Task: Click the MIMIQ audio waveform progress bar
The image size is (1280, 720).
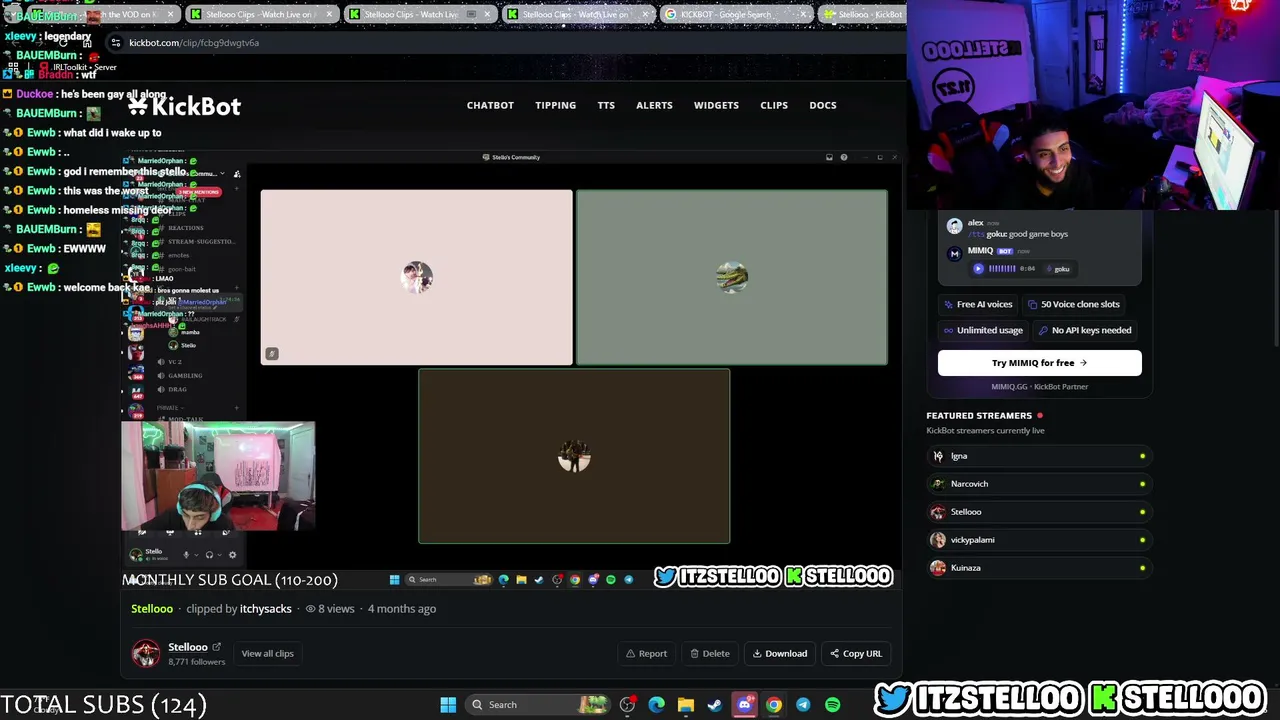Action: coord(1002,268)
